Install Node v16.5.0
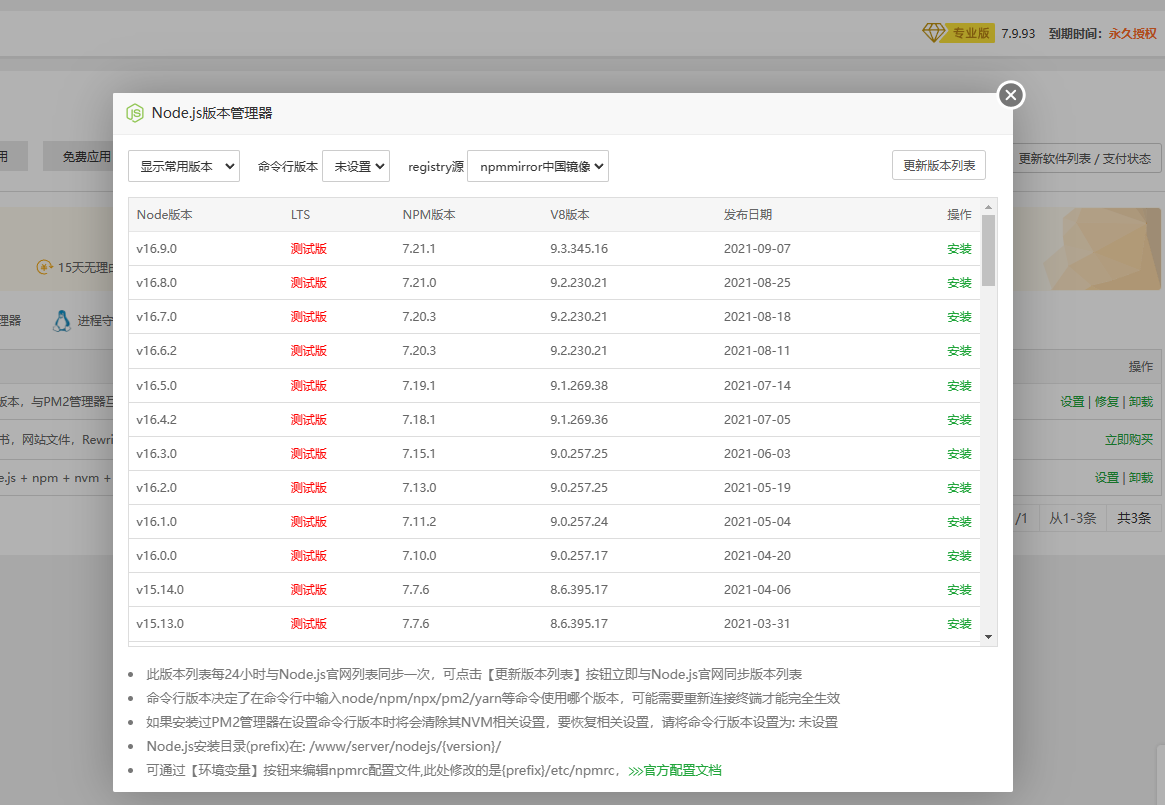This screenshot has width=1165, height=805. [959, 386]
